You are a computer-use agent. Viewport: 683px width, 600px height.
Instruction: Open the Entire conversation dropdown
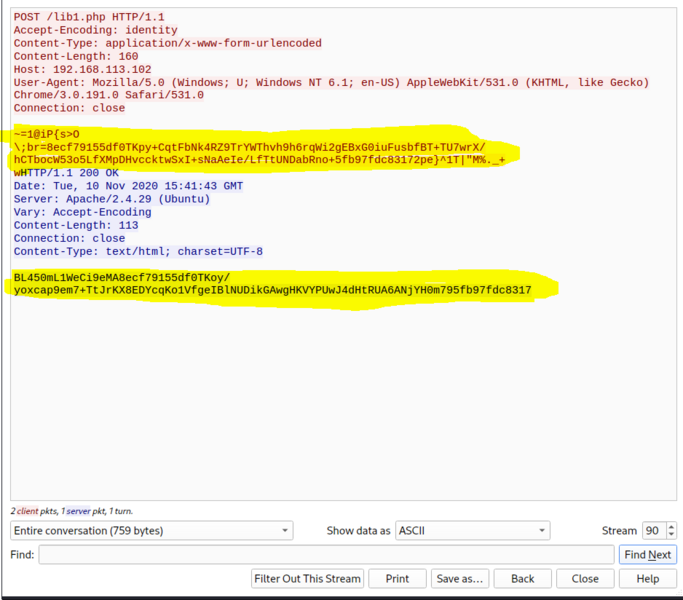151,530
